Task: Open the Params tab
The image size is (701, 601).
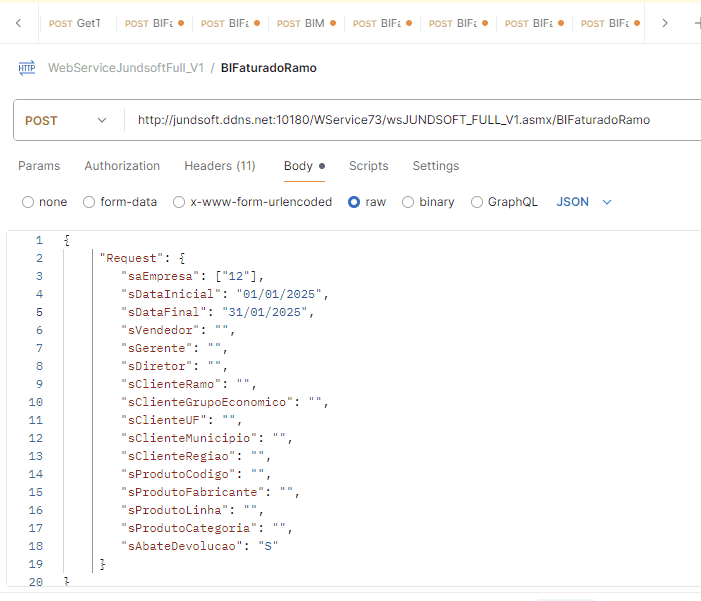Action: 39,166
